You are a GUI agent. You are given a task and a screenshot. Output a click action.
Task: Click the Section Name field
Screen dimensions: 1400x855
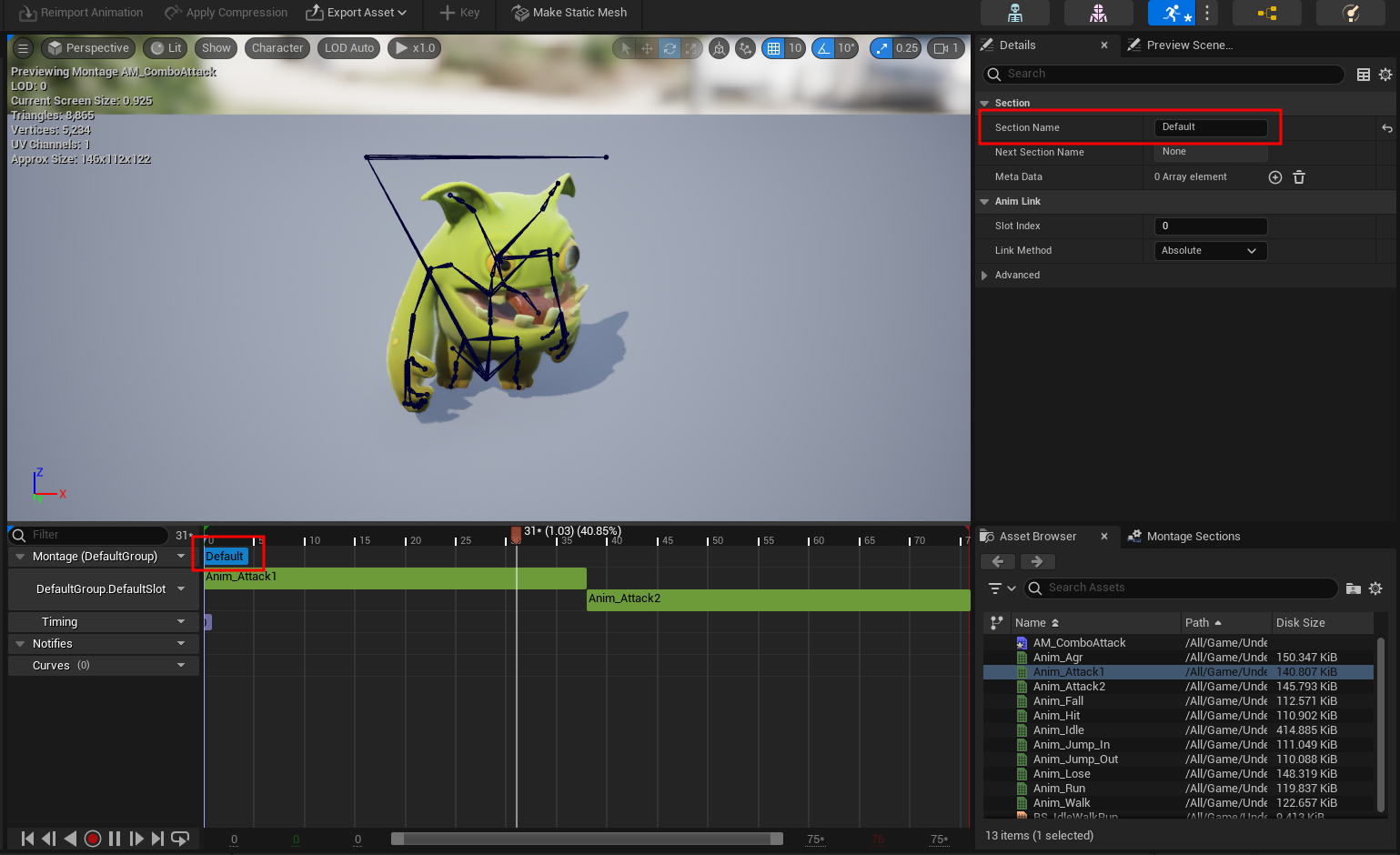click(1210, 127)
